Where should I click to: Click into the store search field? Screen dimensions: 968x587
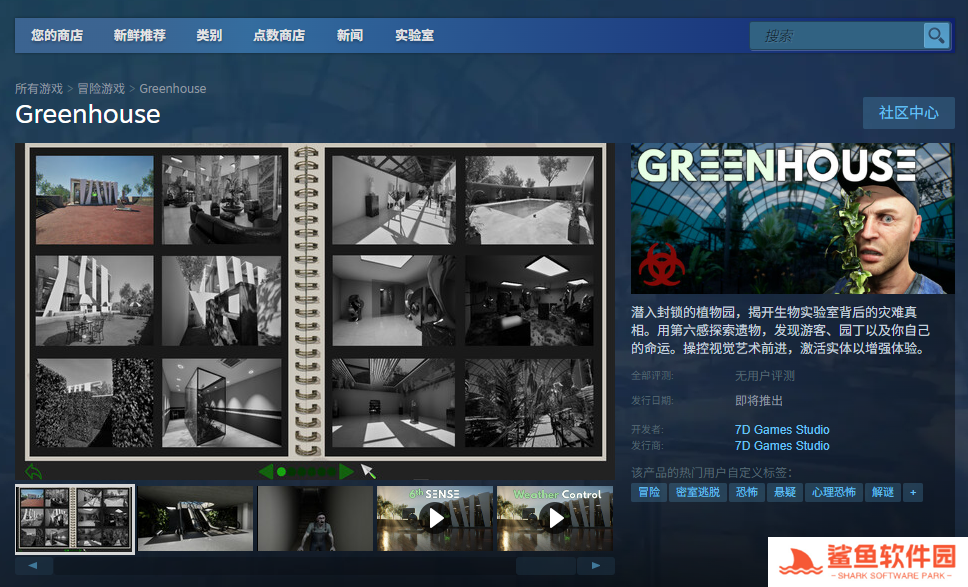[x=838, y=36]
